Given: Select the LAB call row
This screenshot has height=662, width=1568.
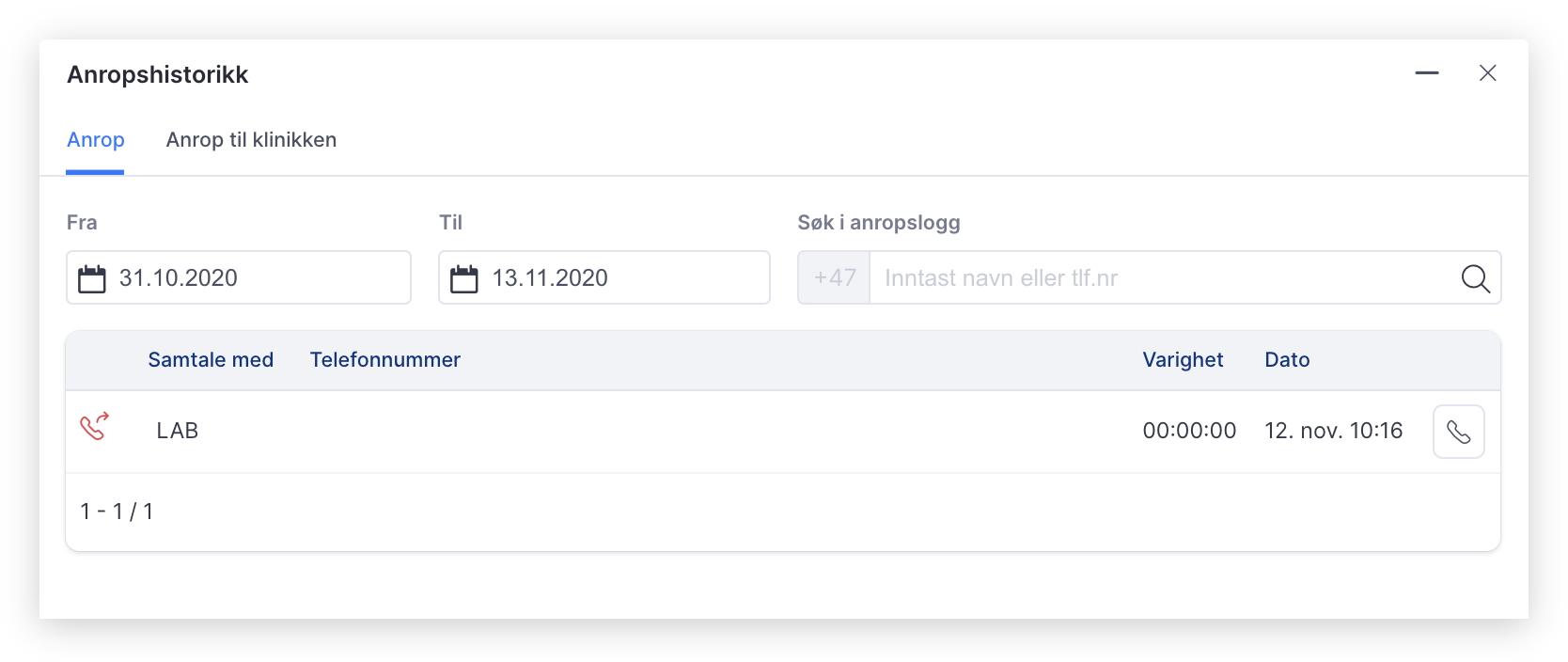Looking at the screenshot, I should pos(783,432).
